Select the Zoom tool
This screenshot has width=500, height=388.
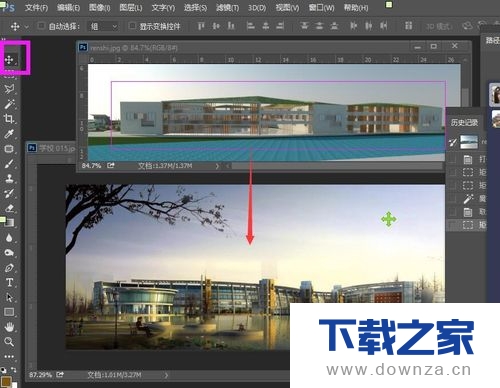pos(9,341)
